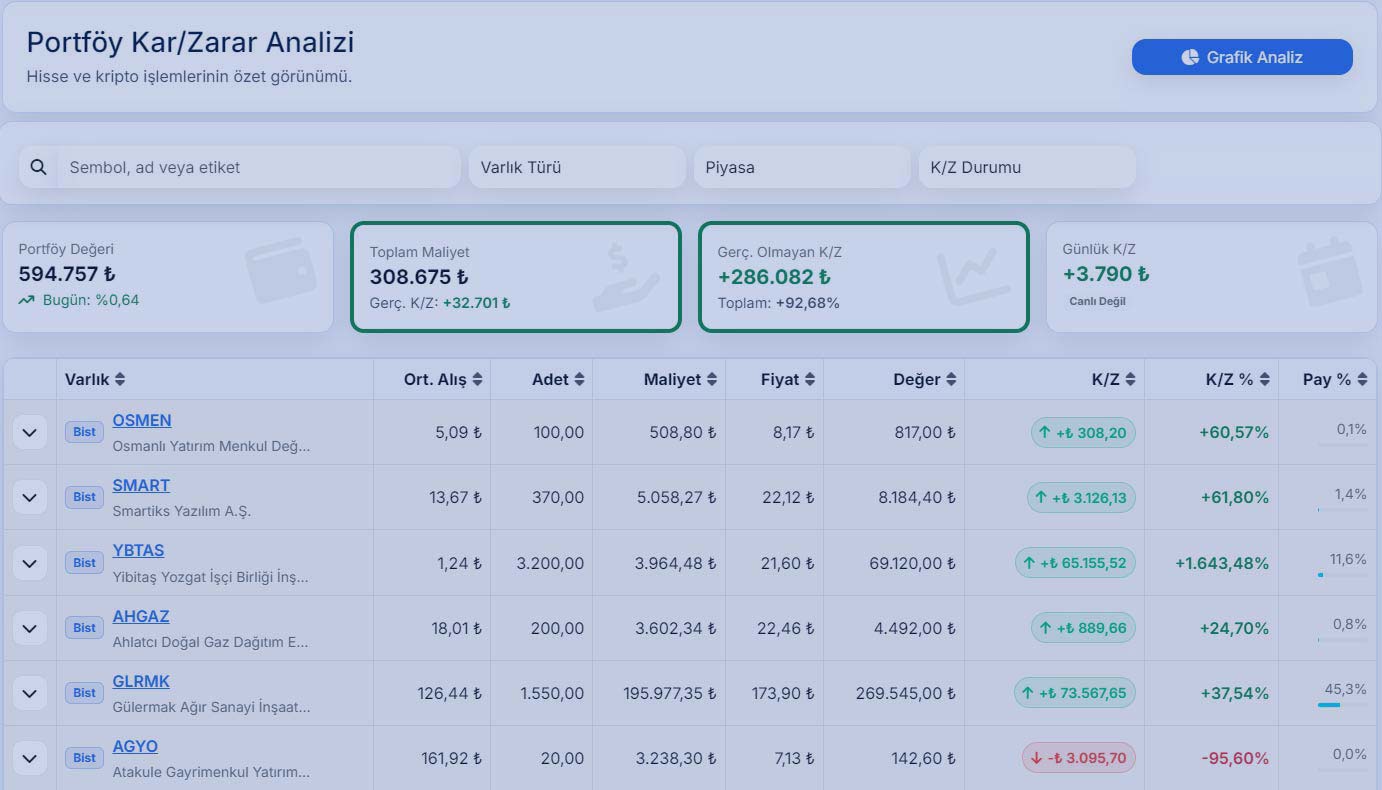
Task: Open the OSMEN stock link
Action: pyautogui.click(x=142, y=420)
